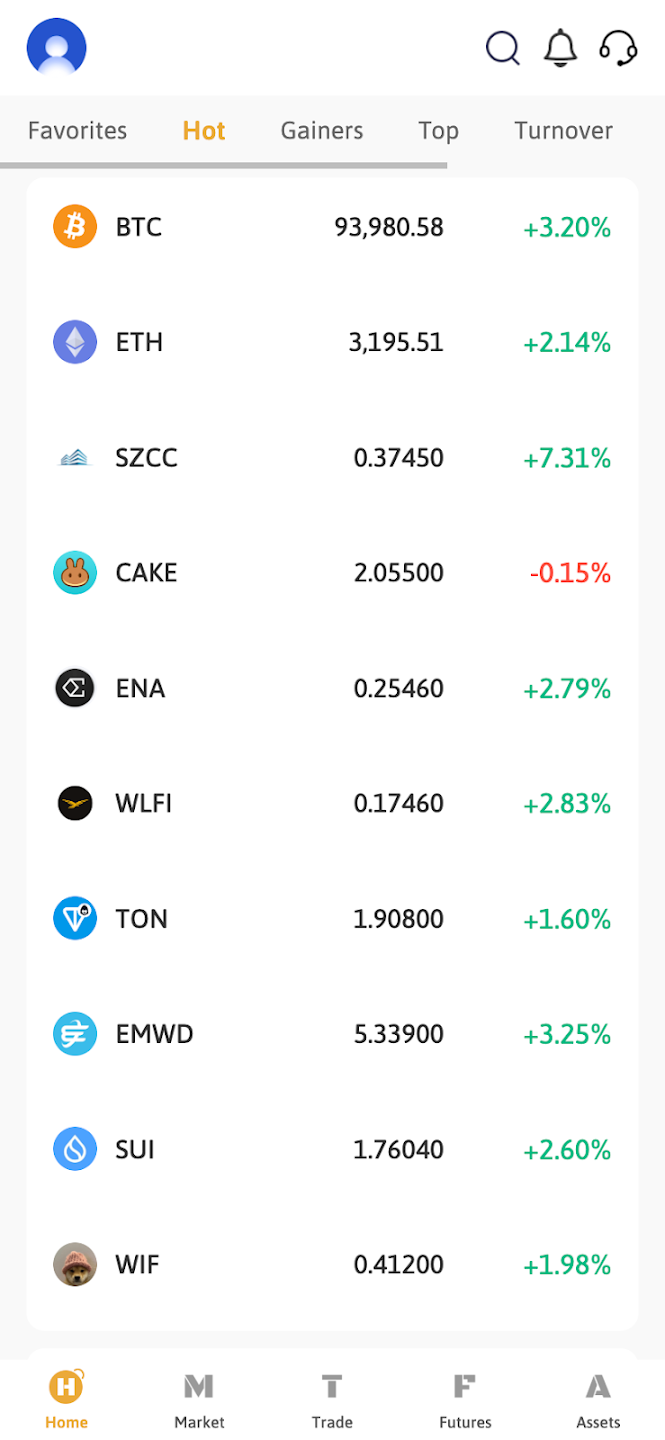Go to Market in bottom navigation
Viewport: 665px width, 1440px height.
coord(199,1400)
